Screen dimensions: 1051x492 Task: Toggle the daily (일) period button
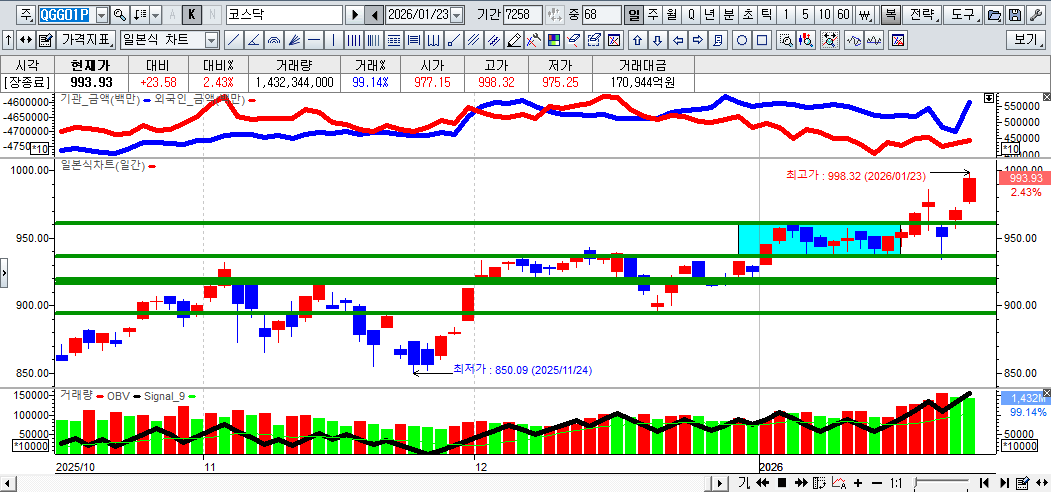(634, 15)
